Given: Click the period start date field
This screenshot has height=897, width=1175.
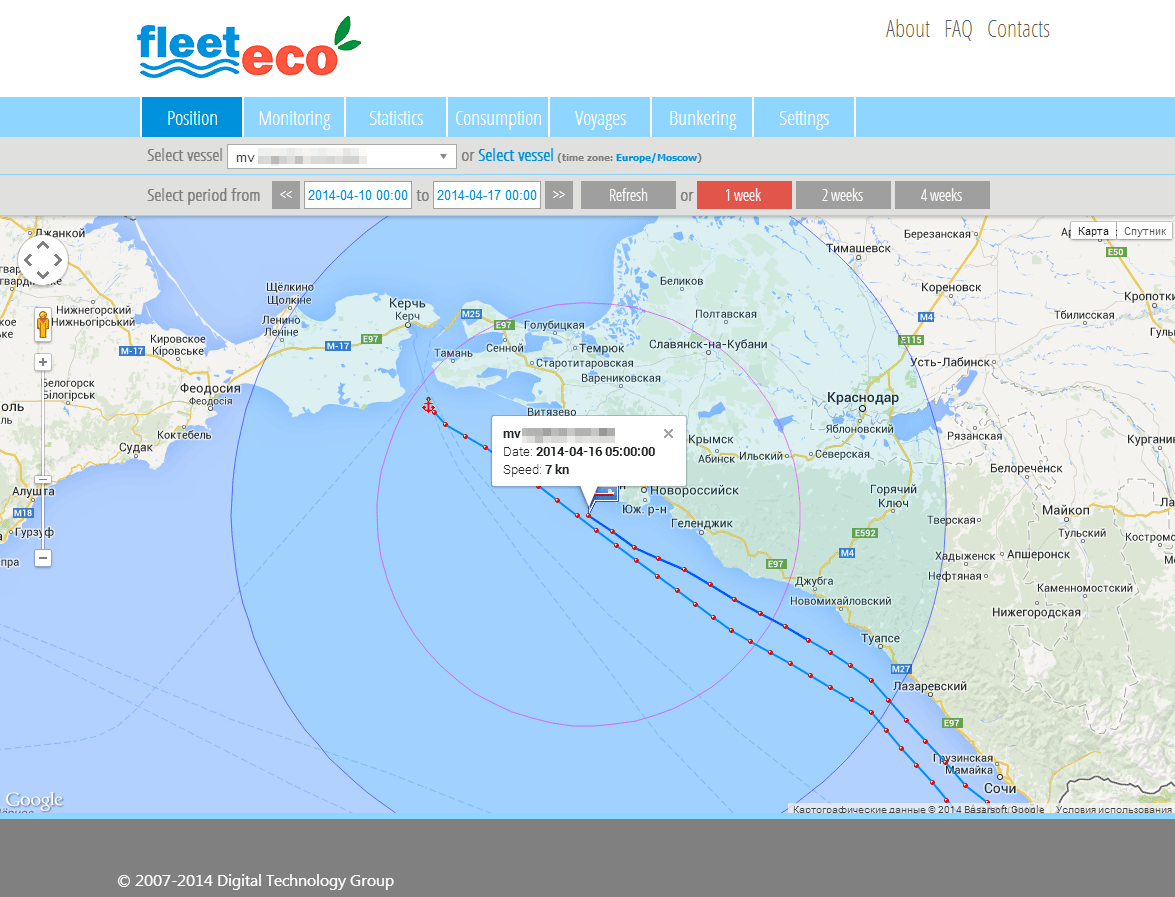Looking at the screenshot, I should pyautogui.click(x=357, y=195).
